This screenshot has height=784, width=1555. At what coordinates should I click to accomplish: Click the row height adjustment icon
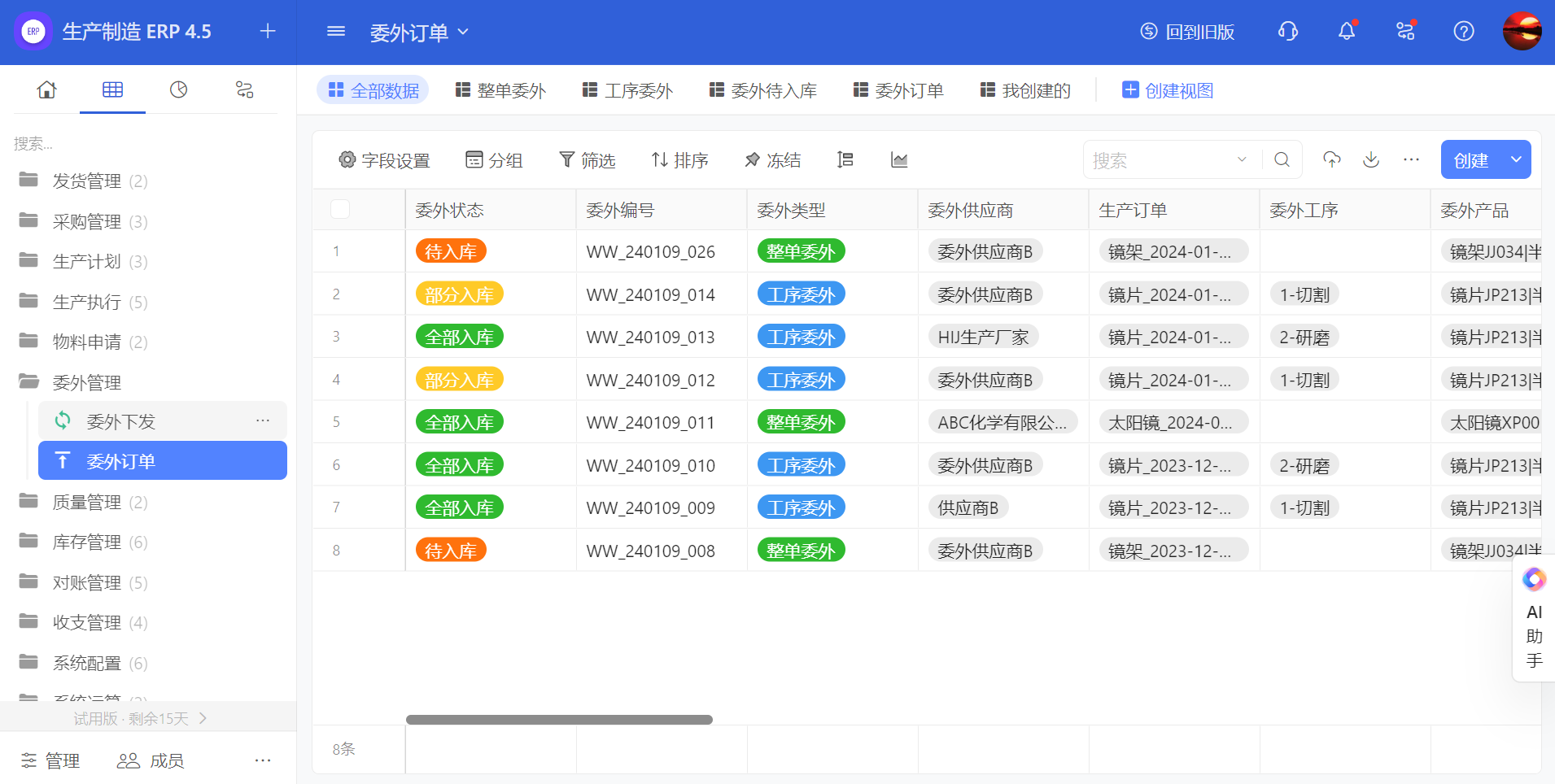tap(845, 160)
